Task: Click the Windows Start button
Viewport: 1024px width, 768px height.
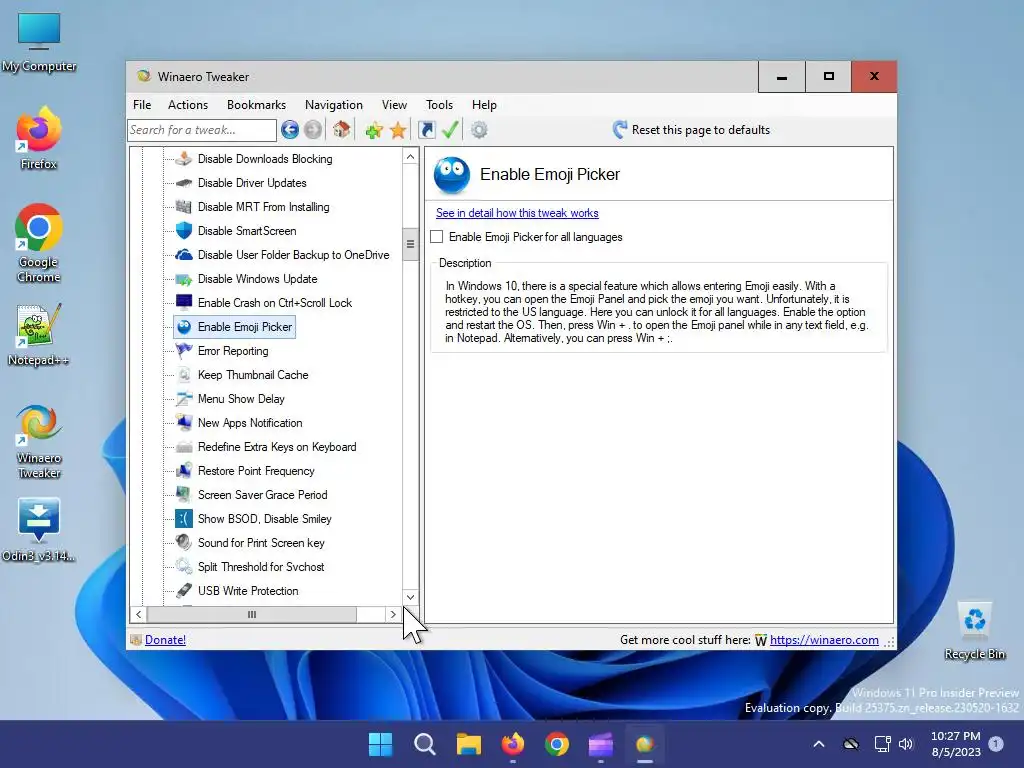Action: pyautogui.click(x=380, y=744)
